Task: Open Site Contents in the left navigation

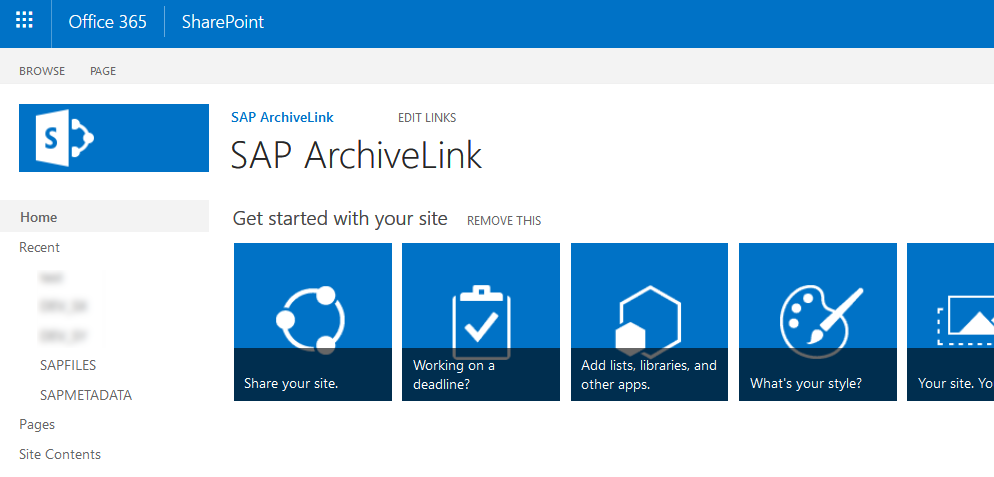Action: 60,454
